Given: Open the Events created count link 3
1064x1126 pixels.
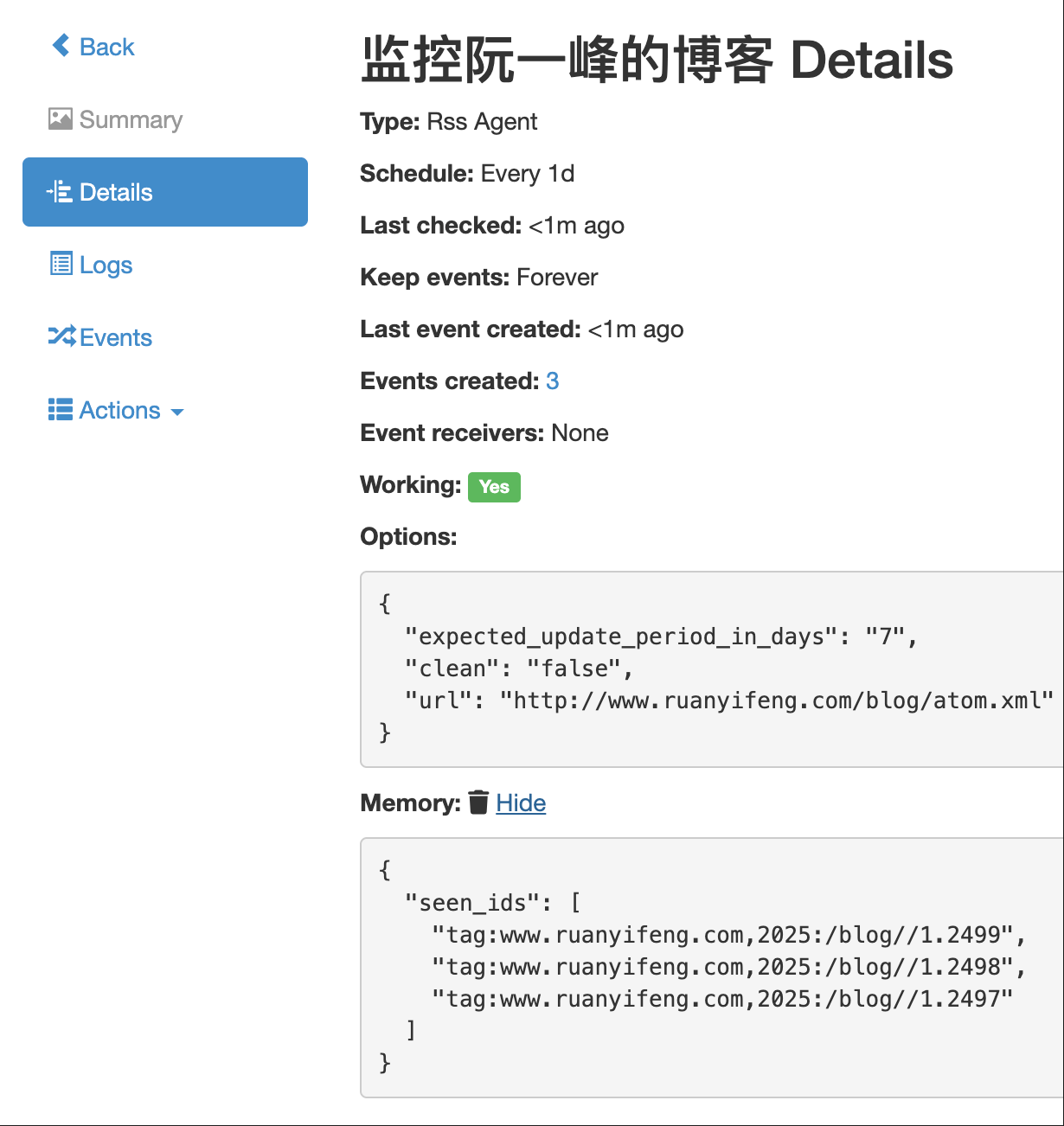Looking at the screenshot, I should (x=553, y=381).
